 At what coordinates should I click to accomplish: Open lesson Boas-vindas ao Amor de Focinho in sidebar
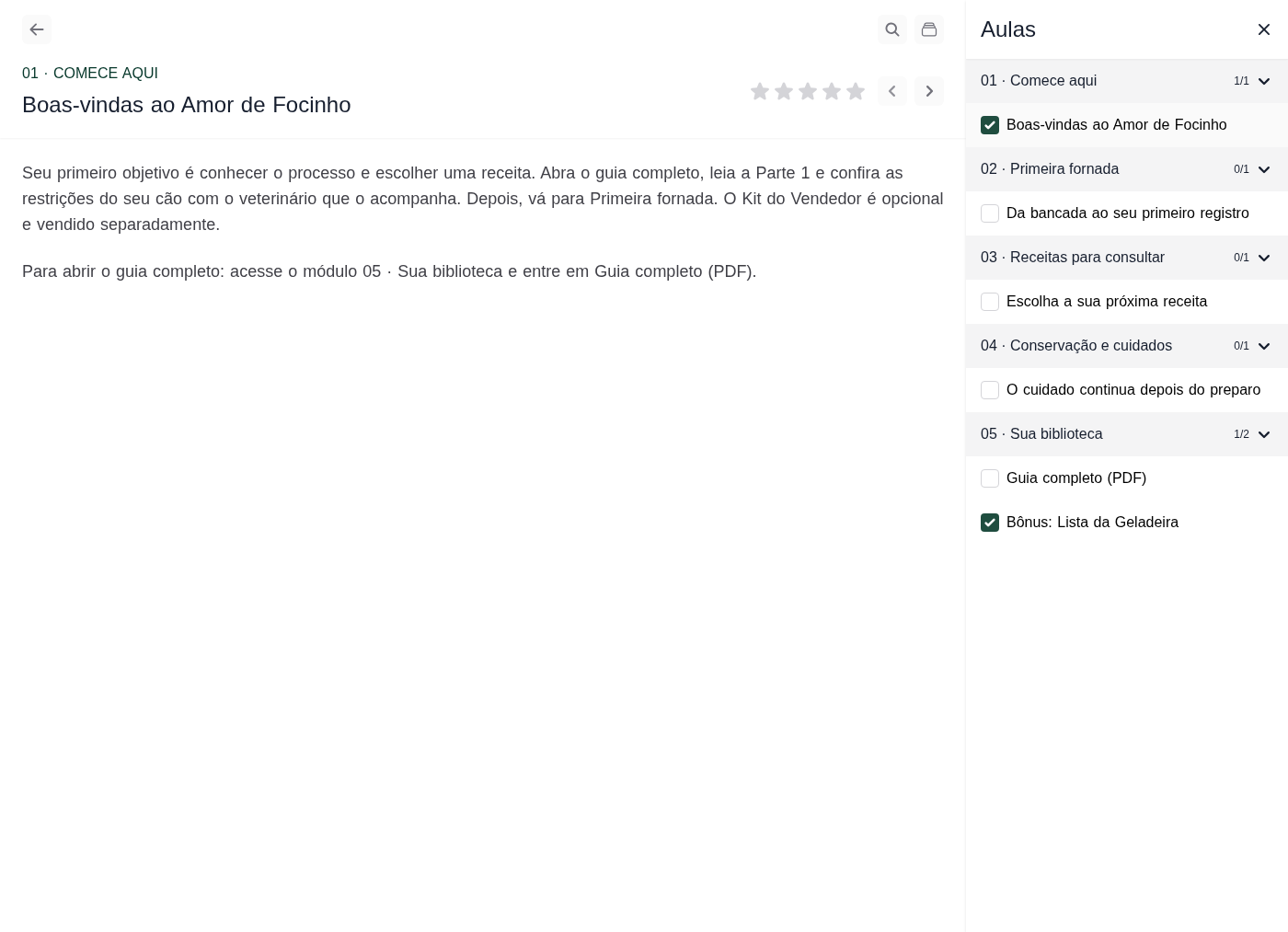point(1116,125)
